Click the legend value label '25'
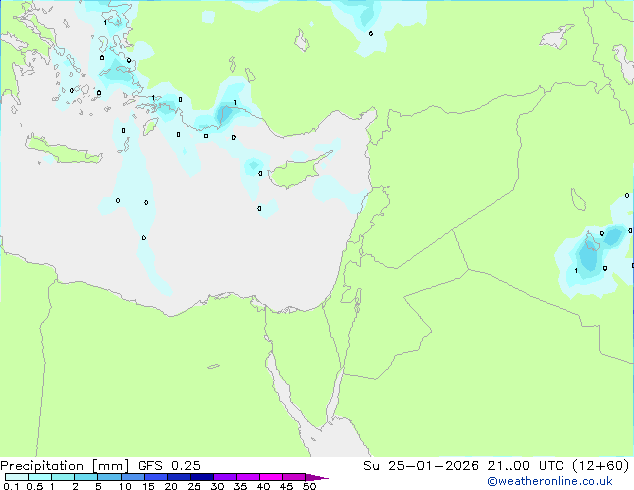 [x=194, y=486]
